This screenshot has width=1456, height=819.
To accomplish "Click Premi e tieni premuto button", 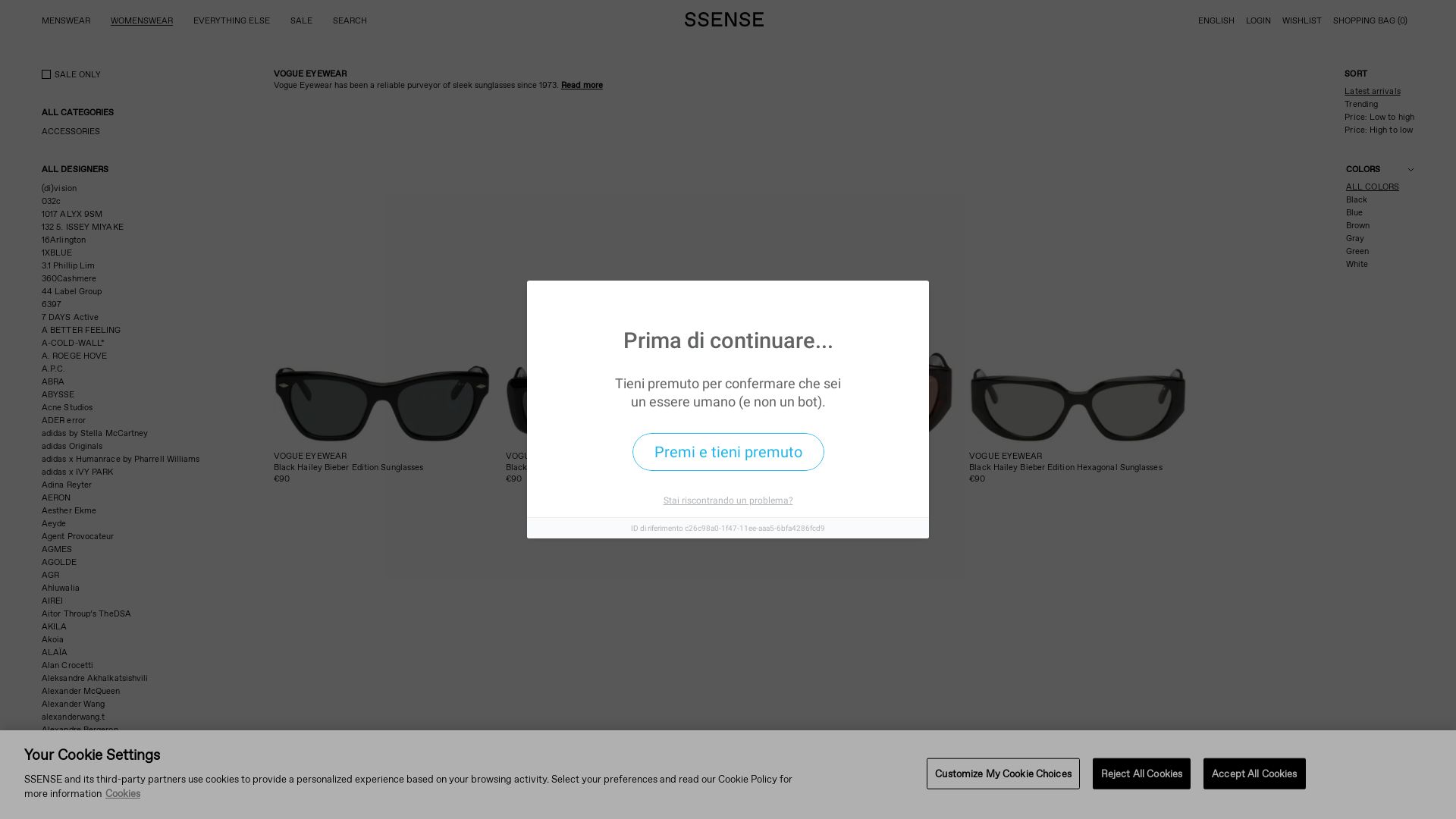I will 728,452.
